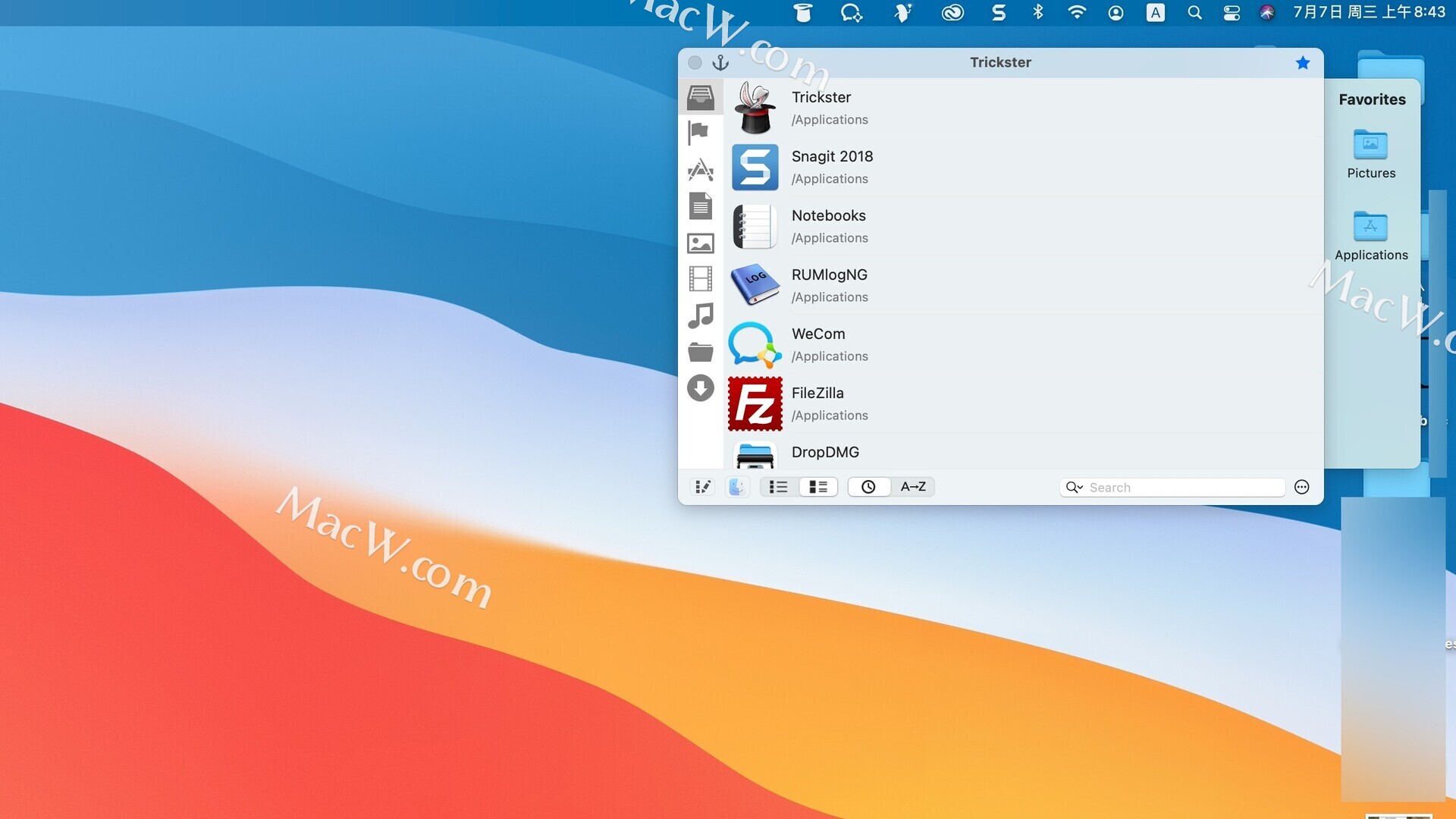Select the Movies filter icon in sidebar
The height and width of the screenshot is (819, 1456).
[701, 278]
